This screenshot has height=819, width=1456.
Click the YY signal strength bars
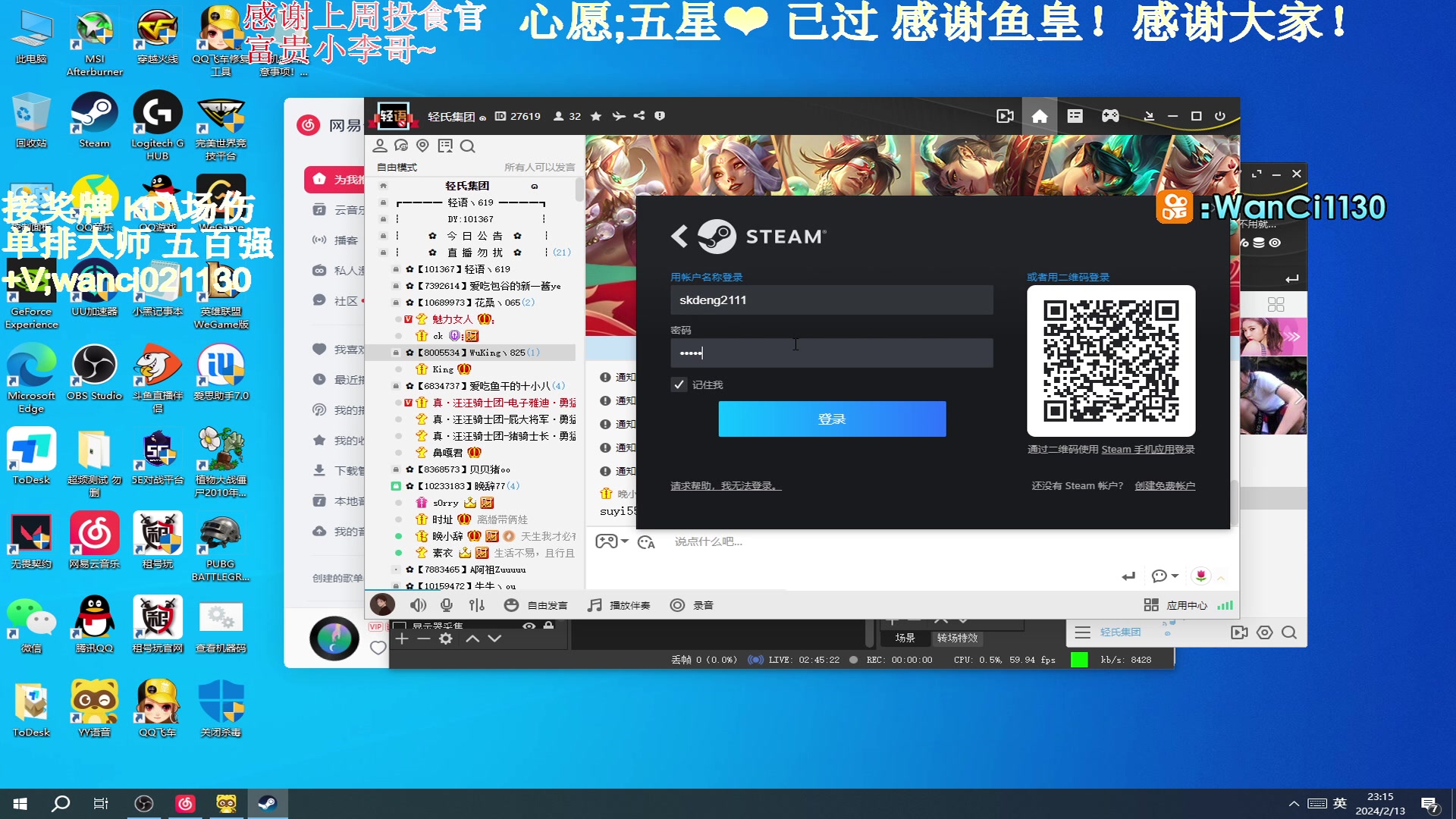(x=1225, y=605)
